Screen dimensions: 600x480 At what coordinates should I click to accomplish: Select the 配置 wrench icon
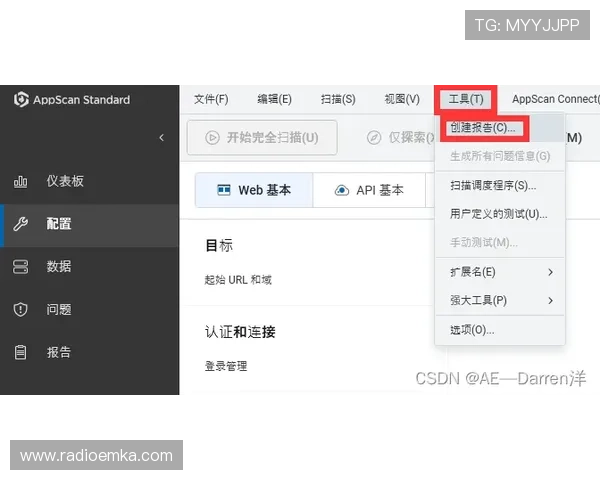[x=20, y=224]
